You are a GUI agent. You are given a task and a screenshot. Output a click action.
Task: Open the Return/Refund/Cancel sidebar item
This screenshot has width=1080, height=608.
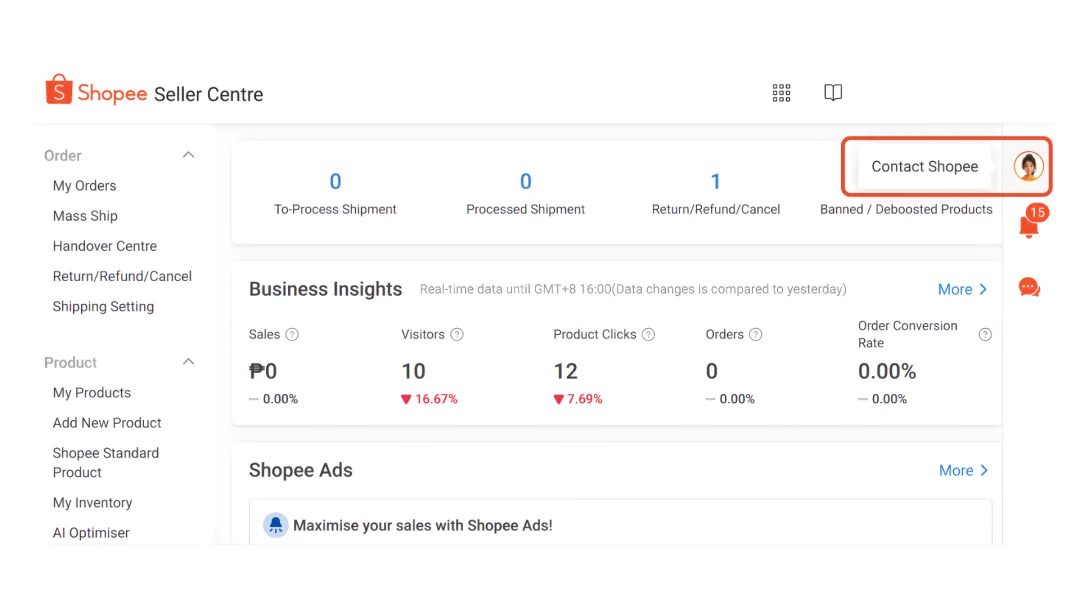(x=122, y=276)
